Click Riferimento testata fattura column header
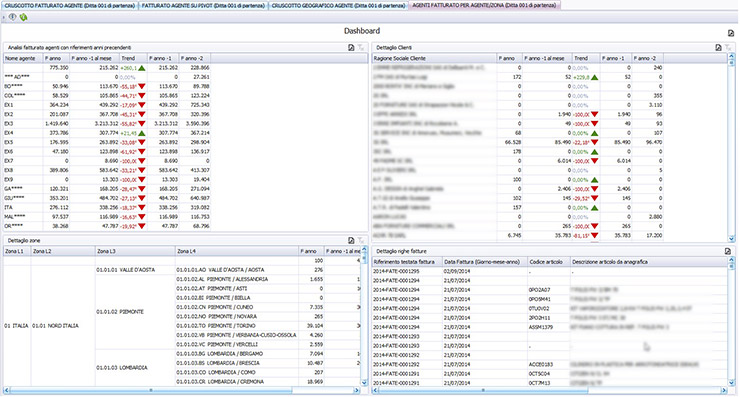Viewport: 740px width, 397px height. (x=407, y=262)
